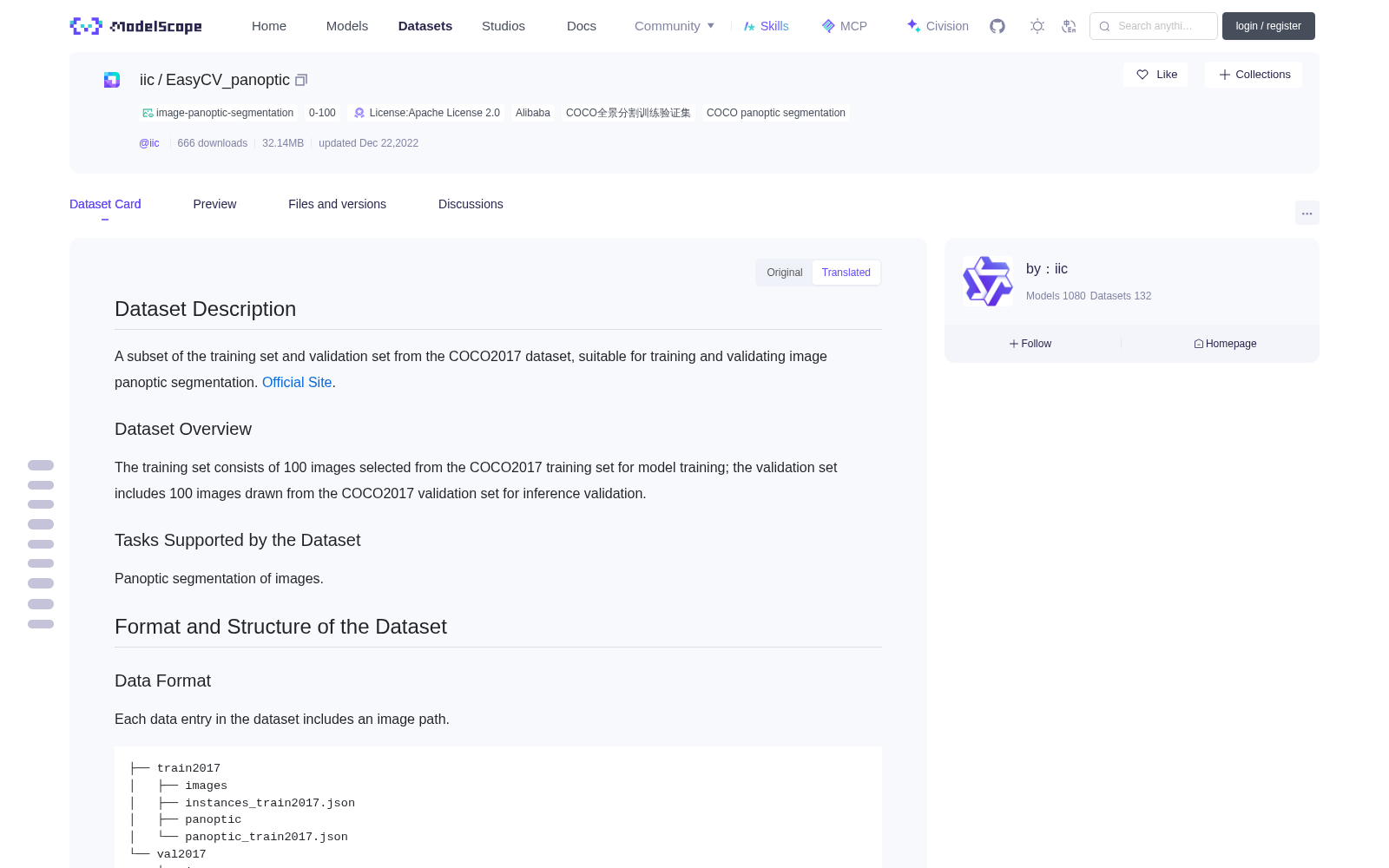
Task: Switch to the Preview tab
Action: pos(214,204)
